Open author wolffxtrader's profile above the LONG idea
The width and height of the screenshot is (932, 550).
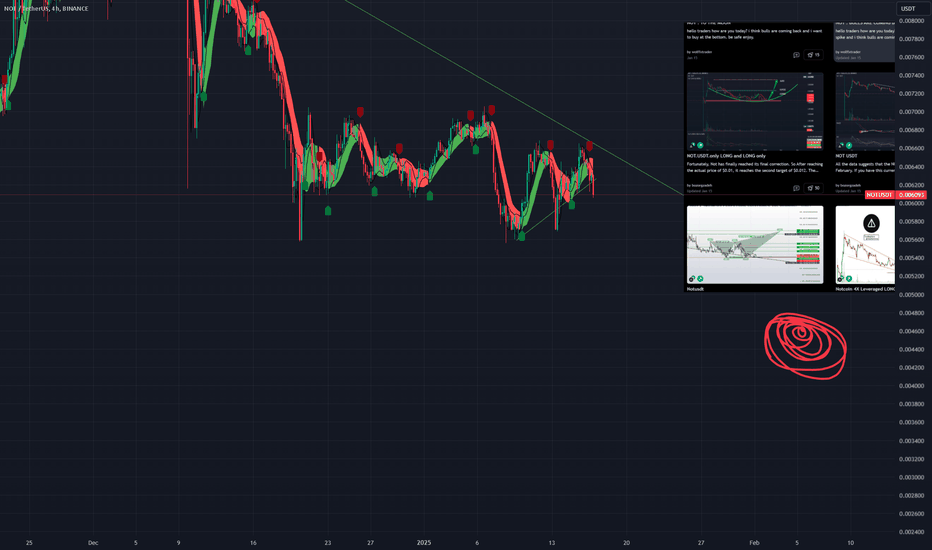click(701, 52)
